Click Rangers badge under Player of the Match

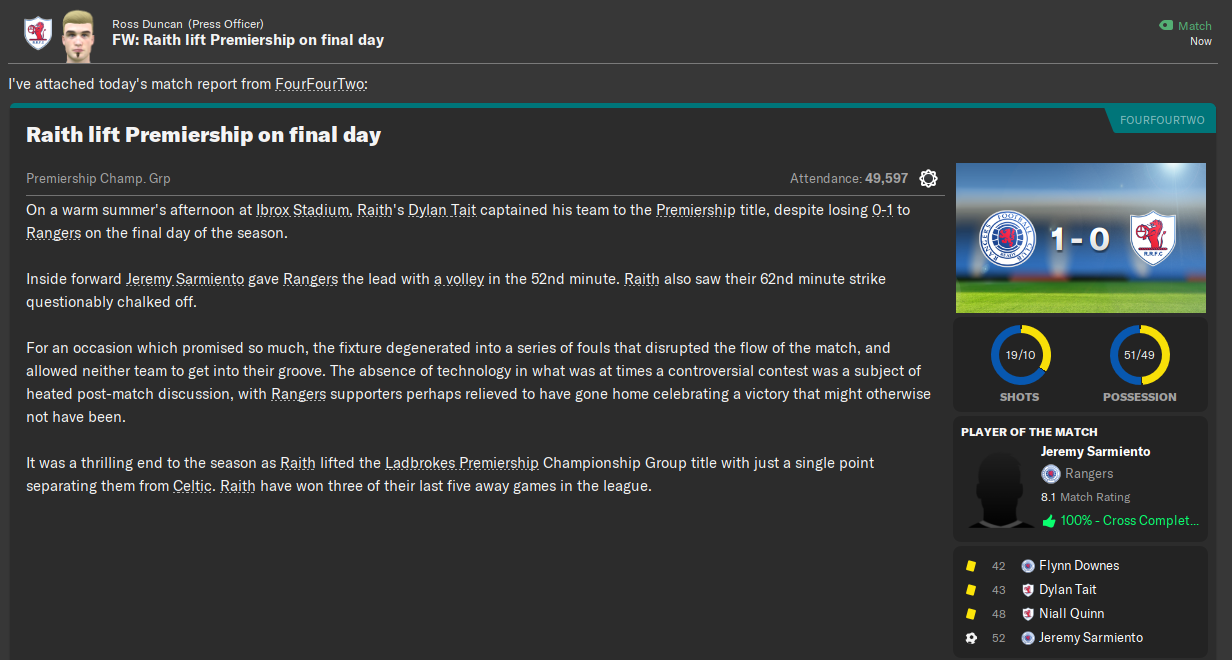tap(1050, 474)
